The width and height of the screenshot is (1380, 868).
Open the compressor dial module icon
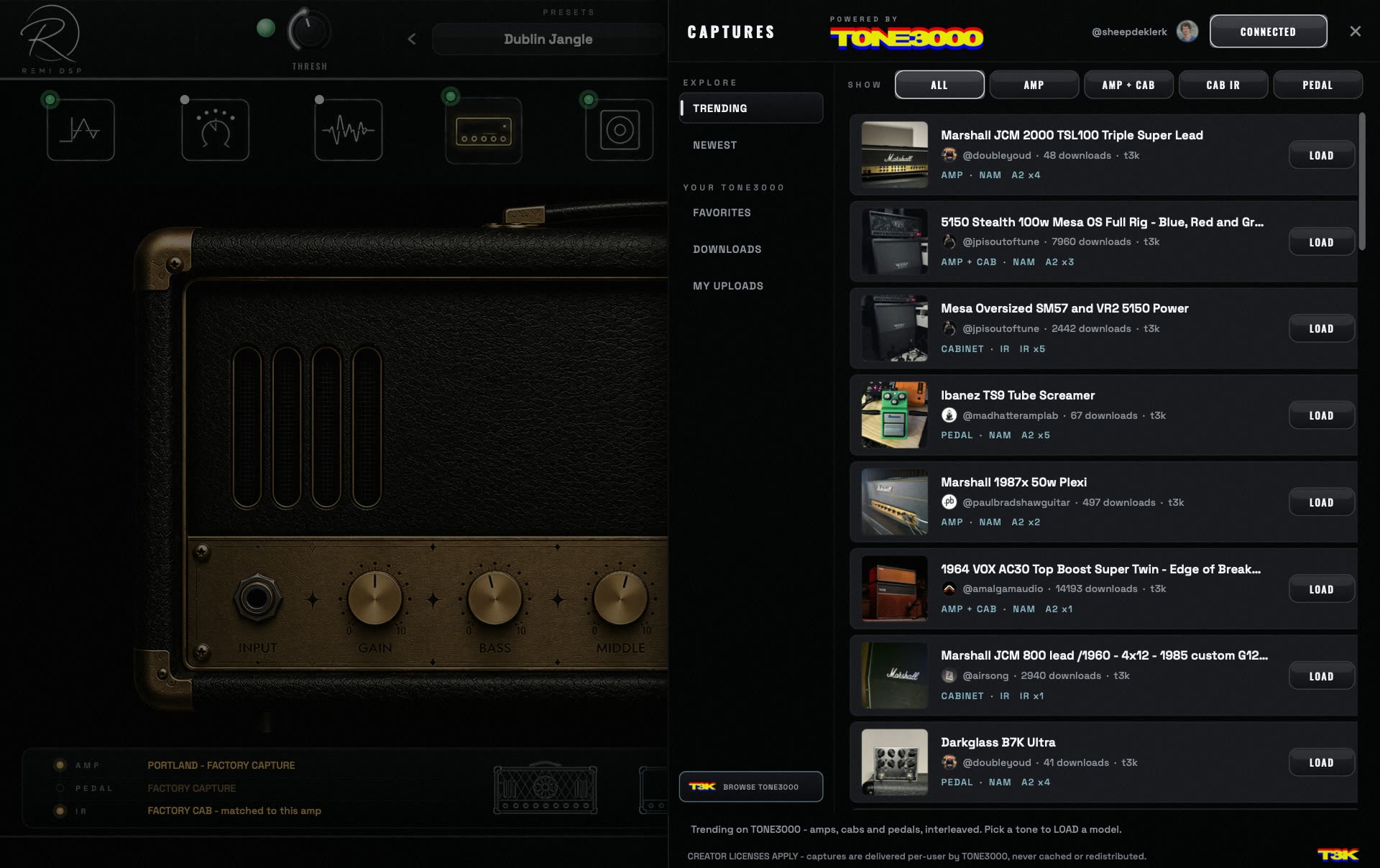(215, 130)
